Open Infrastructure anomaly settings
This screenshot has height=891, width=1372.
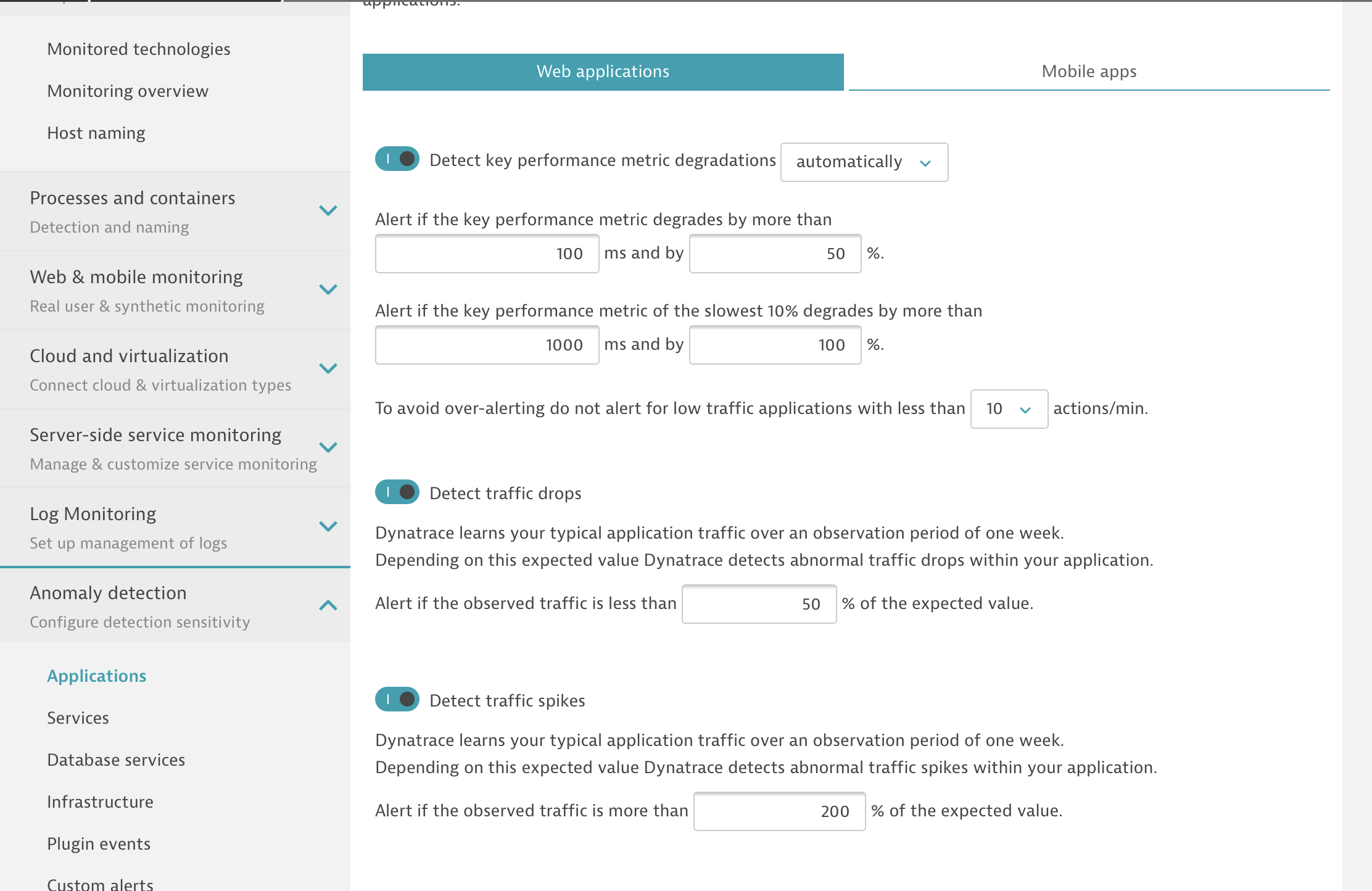pos(101,802)
